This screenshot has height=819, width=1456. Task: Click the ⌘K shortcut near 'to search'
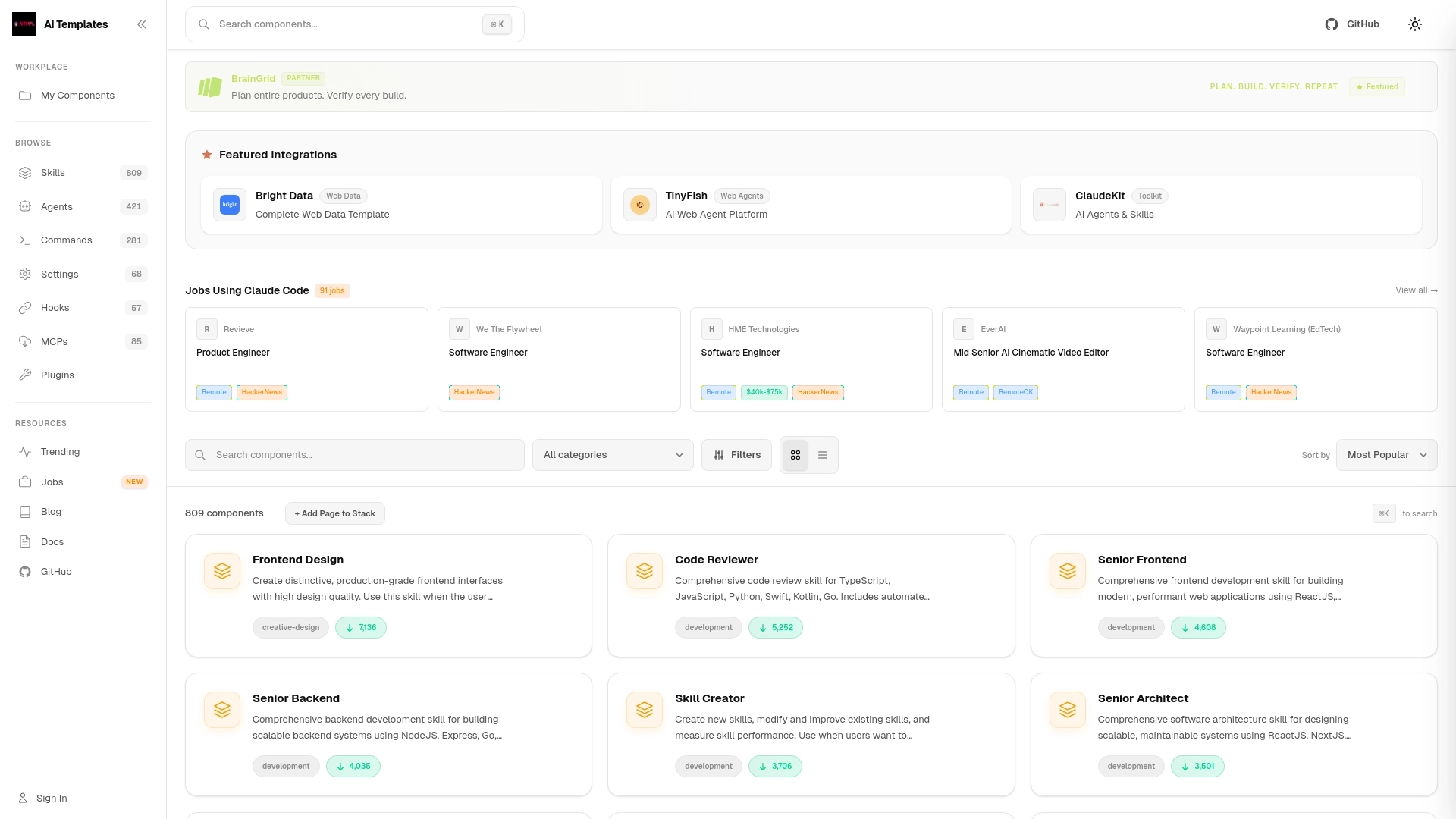[x=1384, y=513]
